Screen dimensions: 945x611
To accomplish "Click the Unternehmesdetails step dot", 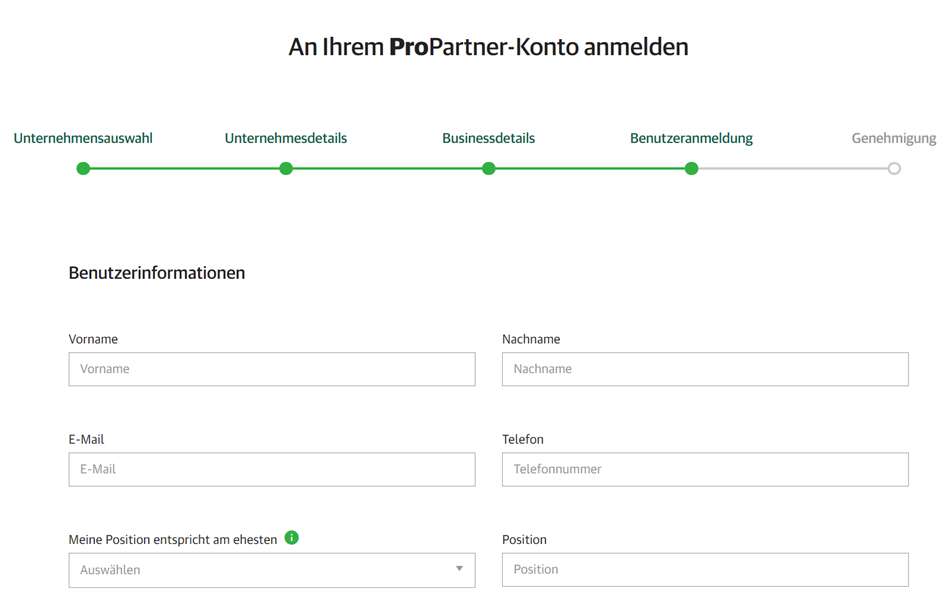I will click(286, 169).
